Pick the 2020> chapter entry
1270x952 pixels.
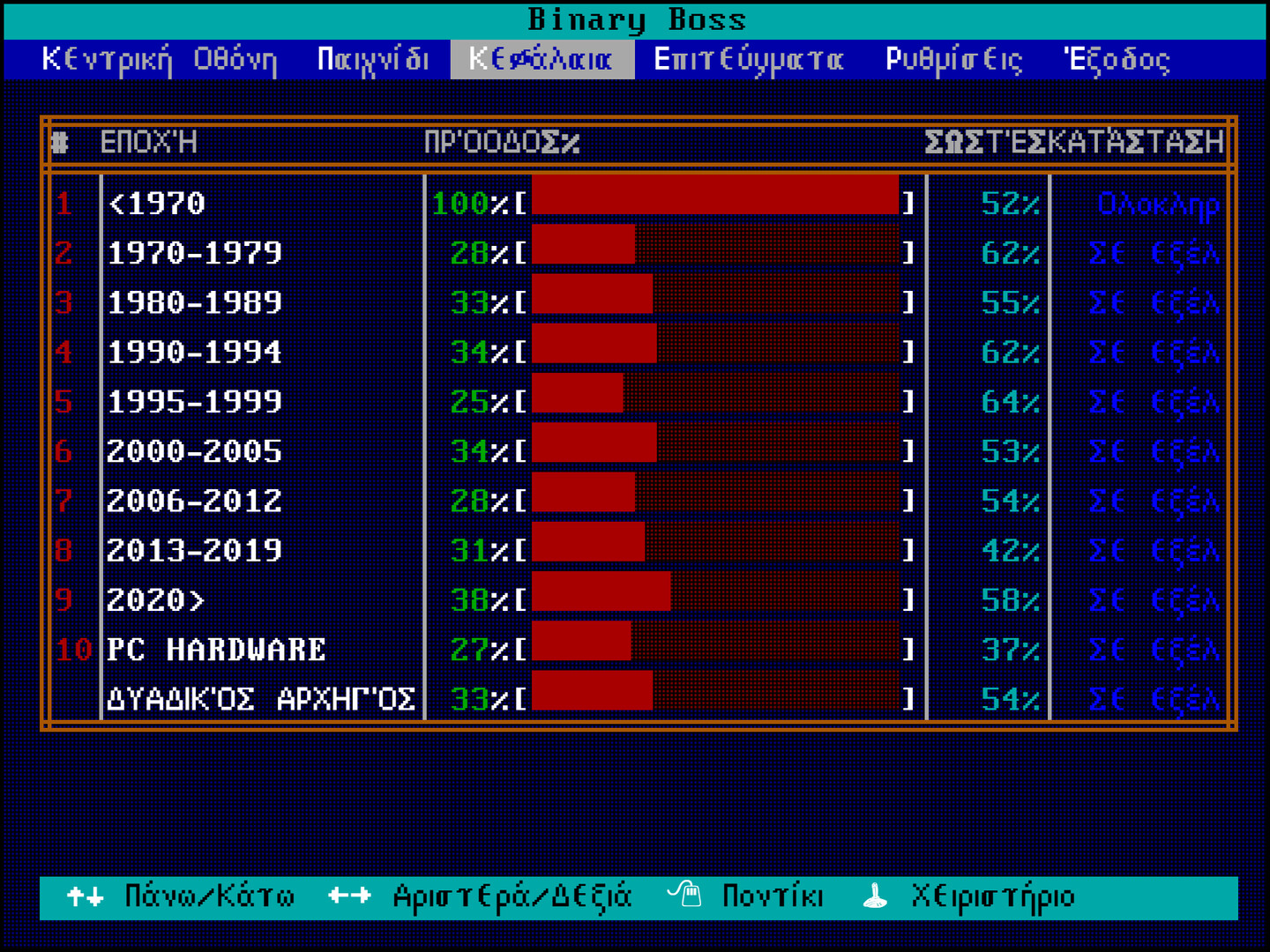(x=156, y=600)
